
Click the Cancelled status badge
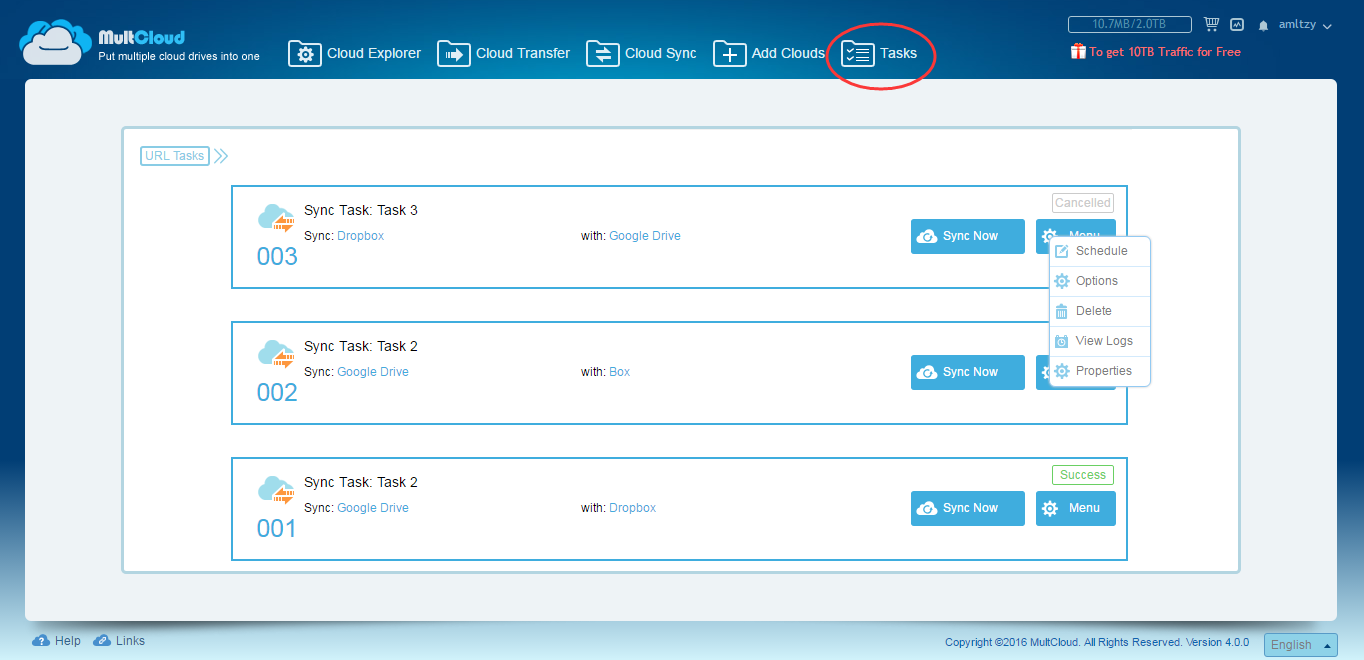(1083, 203)
